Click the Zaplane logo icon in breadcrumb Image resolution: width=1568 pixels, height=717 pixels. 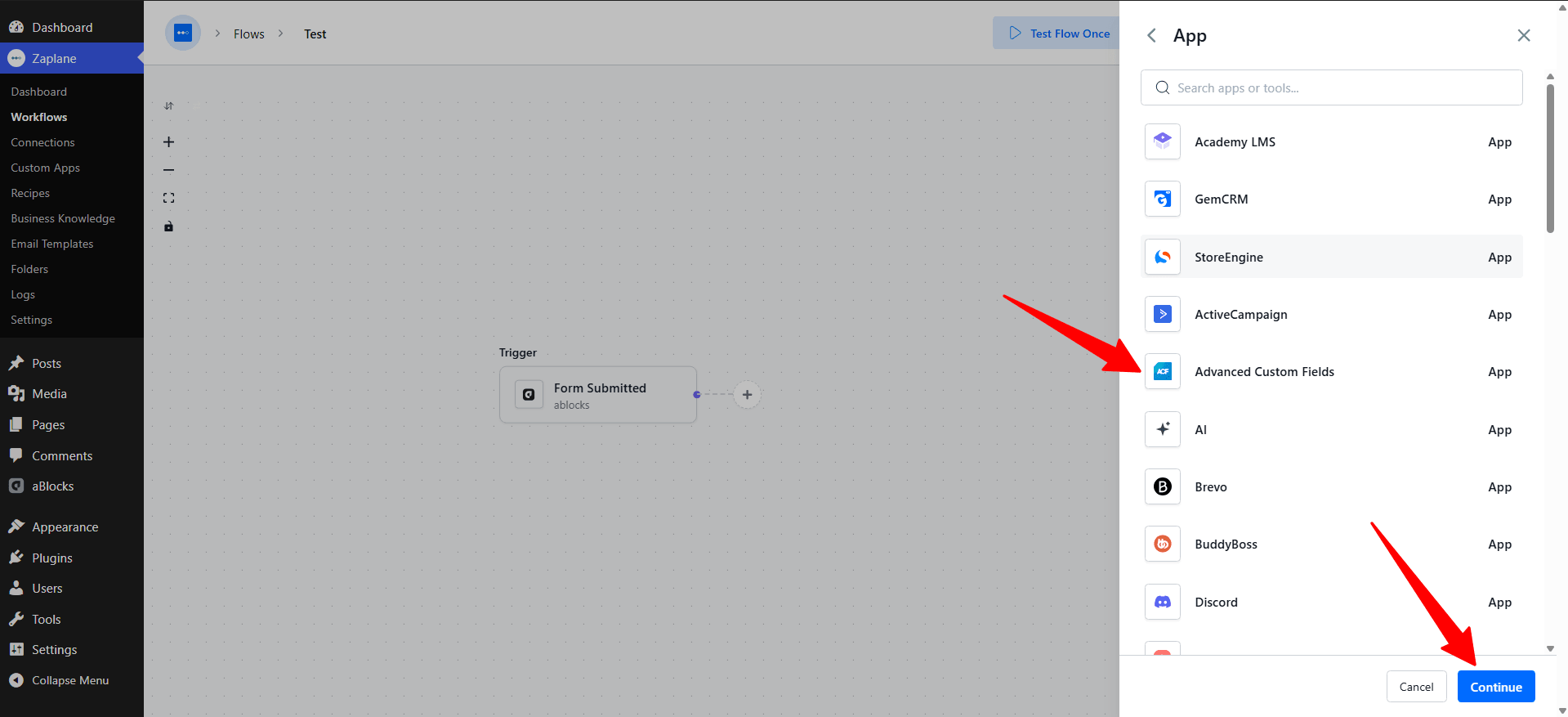(x=183, y=34)
